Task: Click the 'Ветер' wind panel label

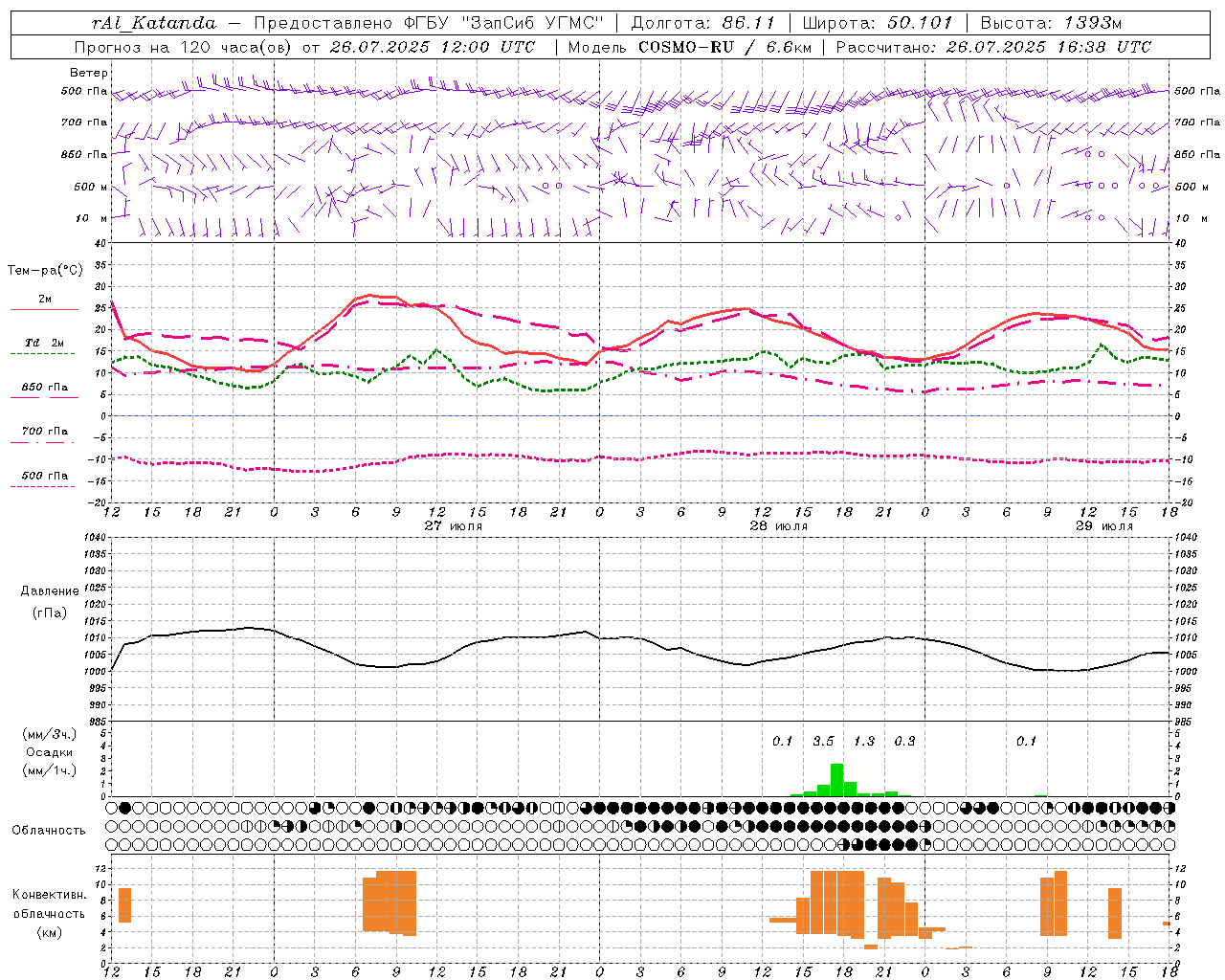Action: [89, 73]
